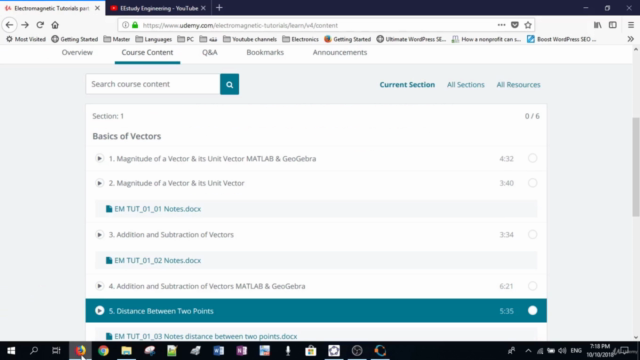Image resolution: width=640 pixels, height=360 pixels.
Task: Open the Ultimate WordPress SE... bookmark
Action: [411, 39]
